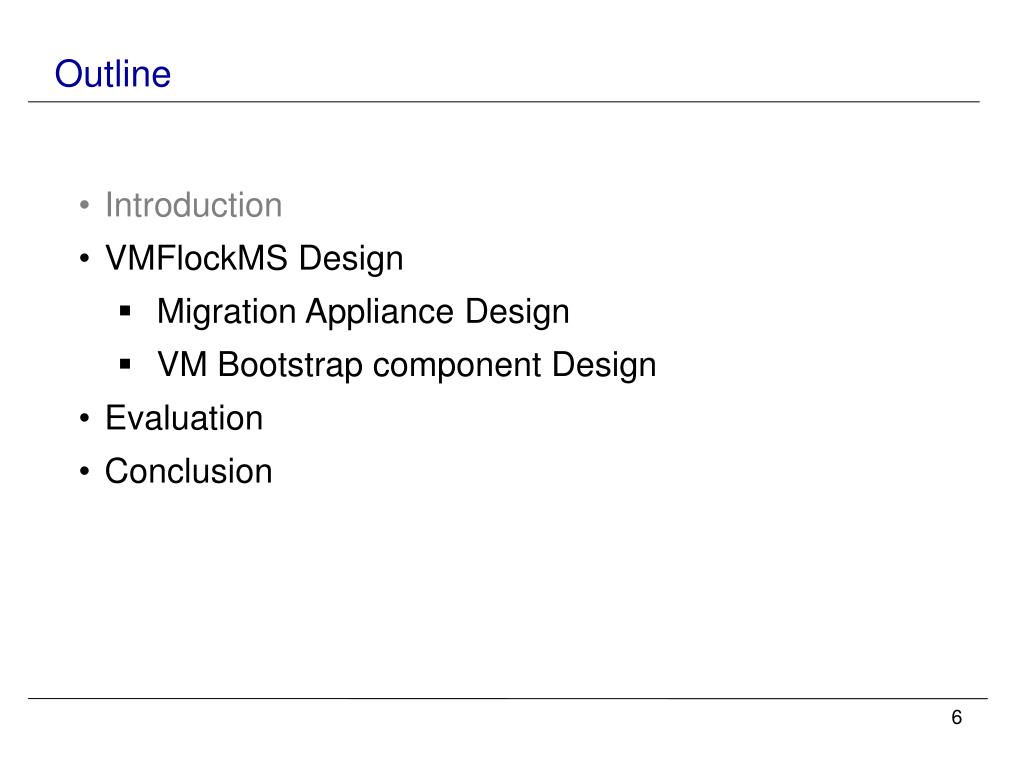Click slide page number 6
This screenshot has width=1024, height=768.
click(957, 717)
